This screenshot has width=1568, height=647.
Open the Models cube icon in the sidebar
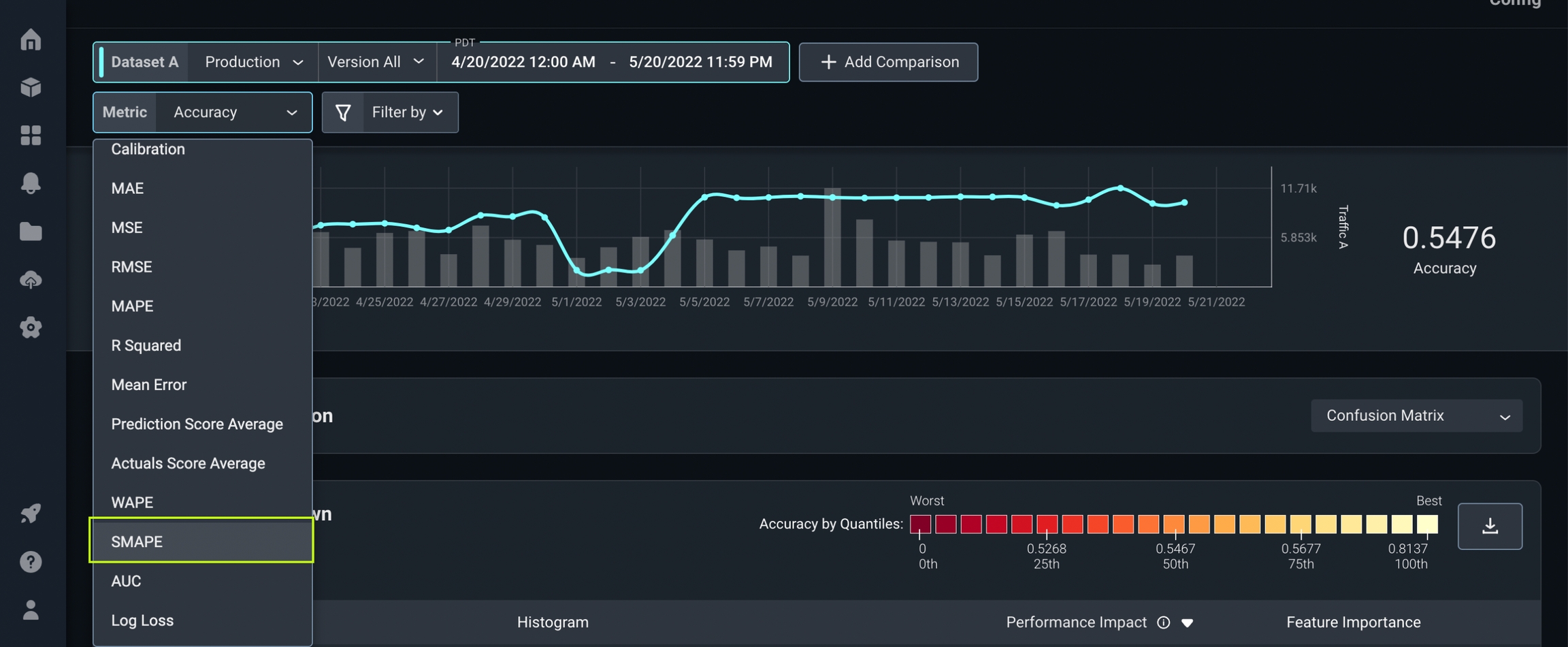click(x=31, y=87)
